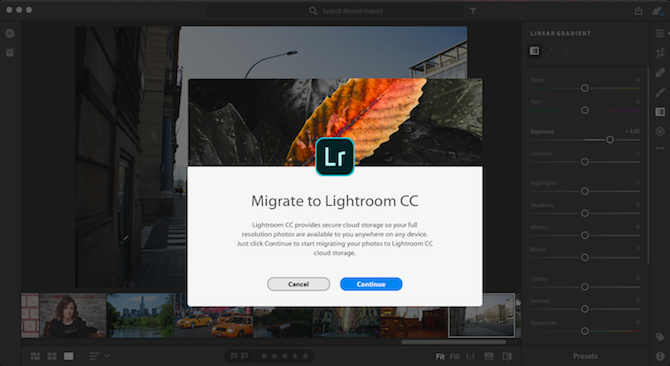670x366 pixels.
Task: Click the Highlights slider handle
Action: point(585,191)
